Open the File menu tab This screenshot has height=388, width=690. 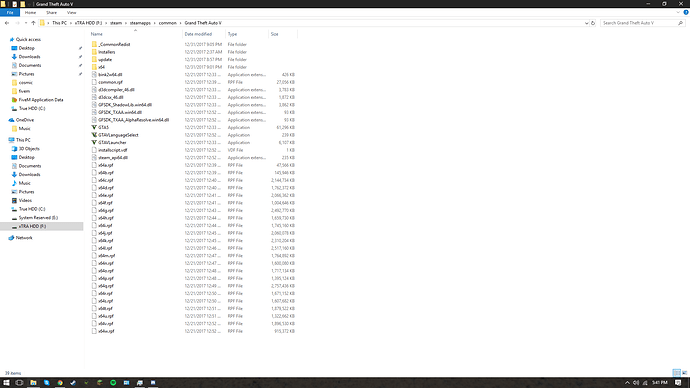[x=10, y=13]
